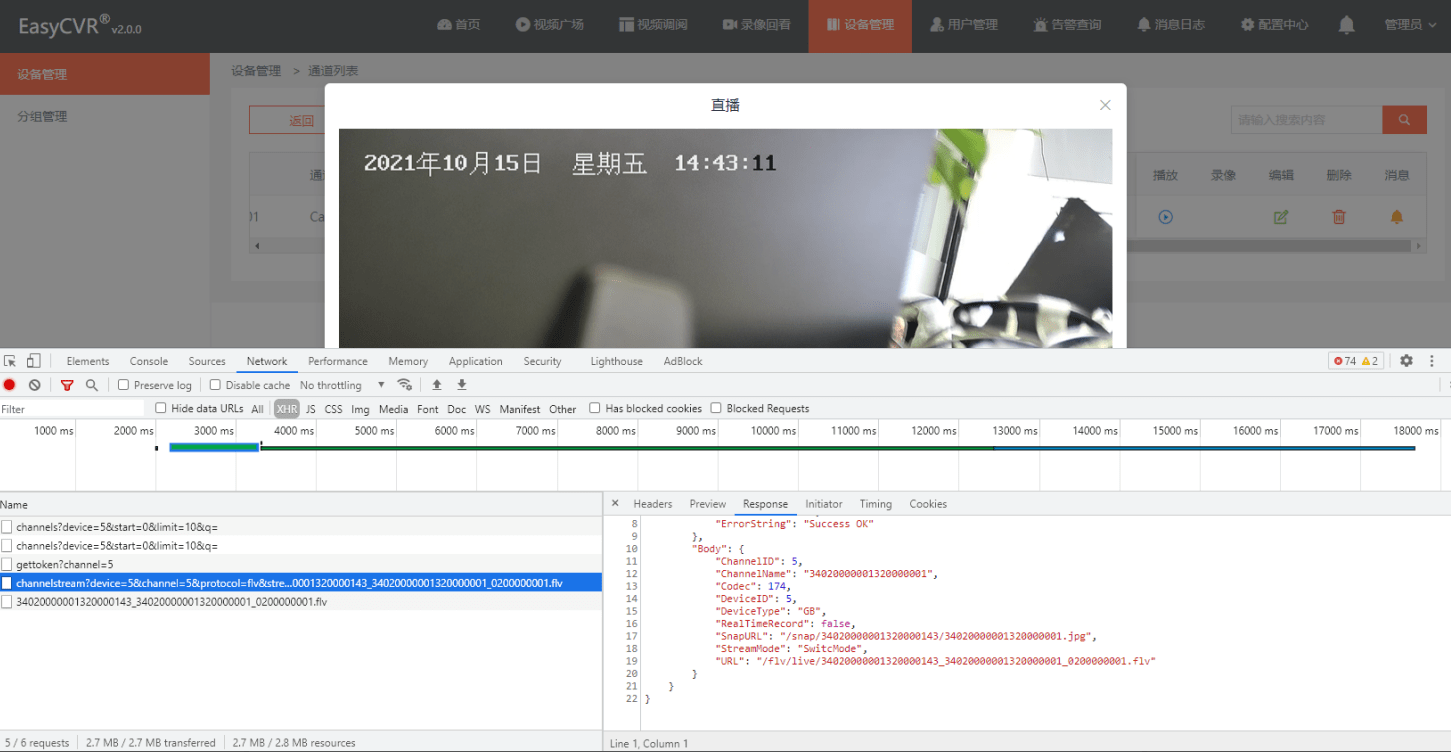
Task: Check Hide data URLs option
Action: (x=161, y=408)
